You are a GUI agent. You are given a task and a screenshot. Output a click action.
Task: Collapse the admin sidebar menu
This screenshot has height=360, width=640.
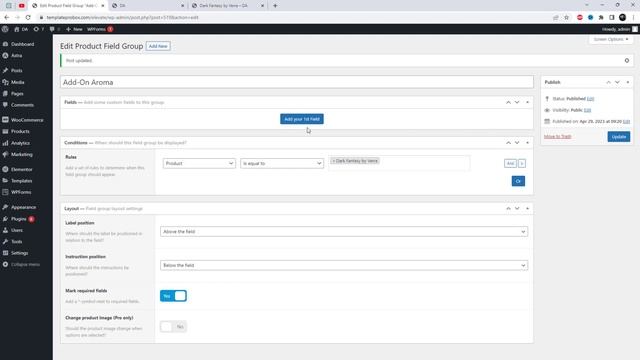tap(21, 264)
